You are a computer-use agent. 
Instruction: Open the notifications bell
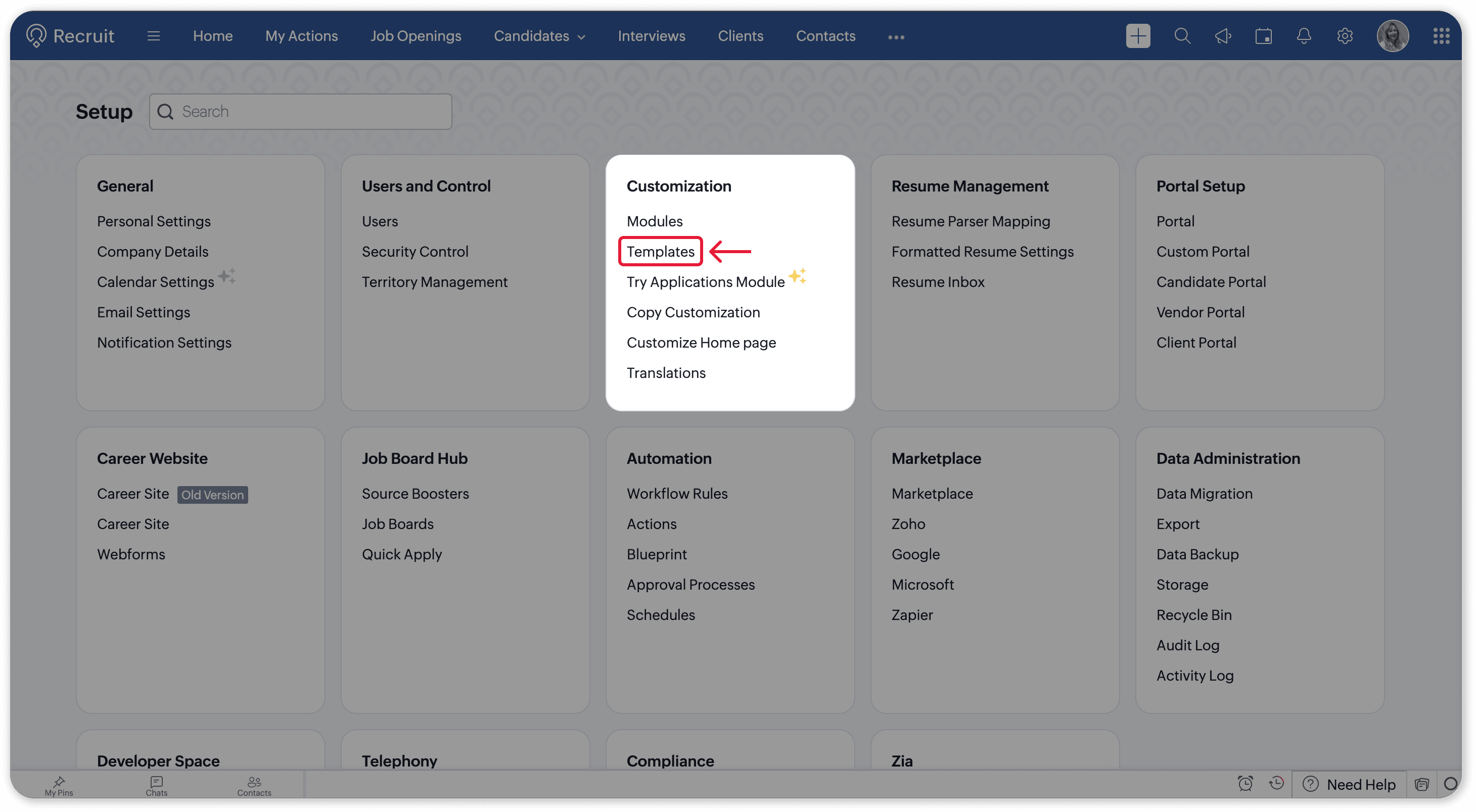[1304, 36]
